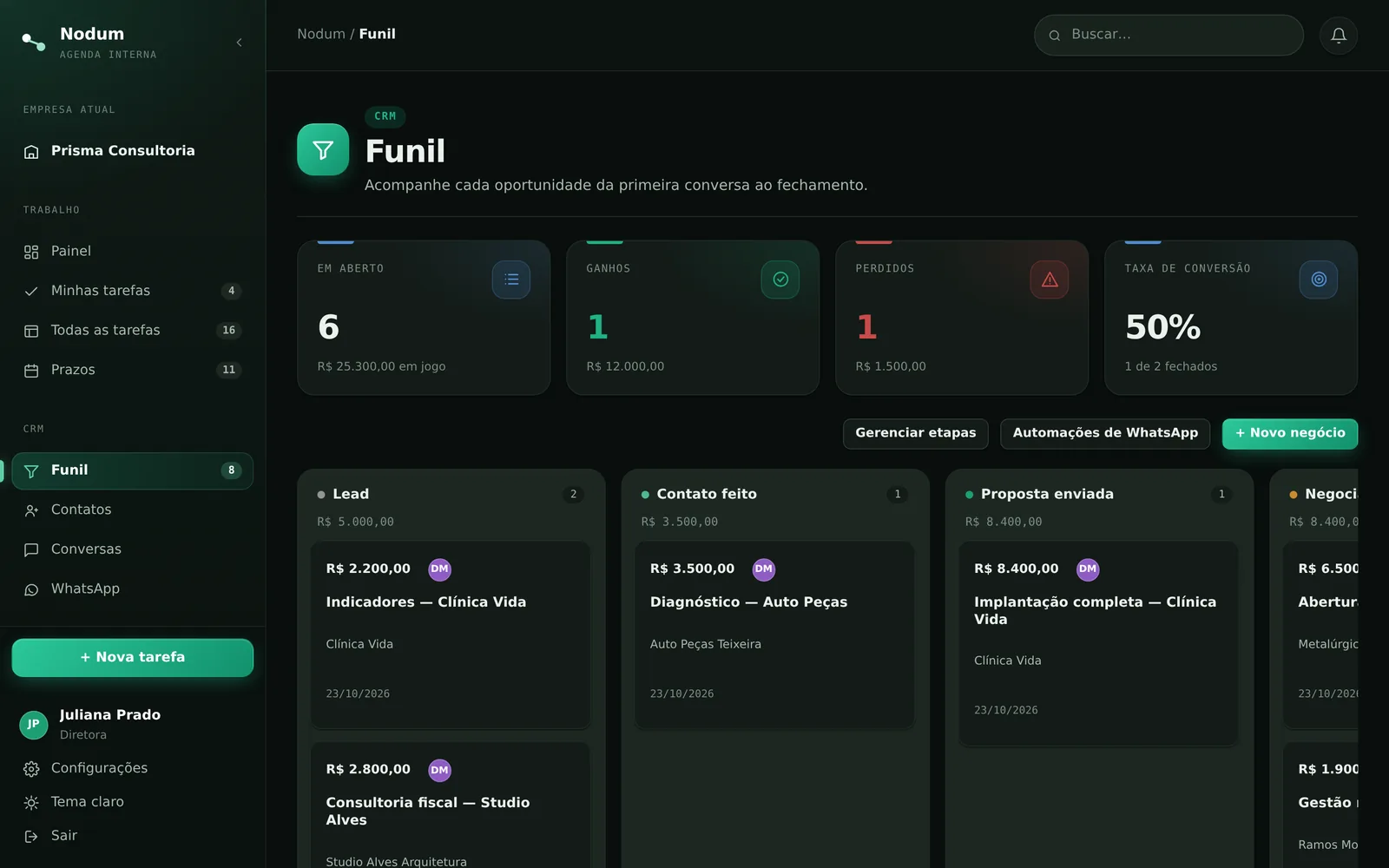Open the notifications bell
The width and height of the screenshot is (1389, 868).
[x=1339, y=35]
